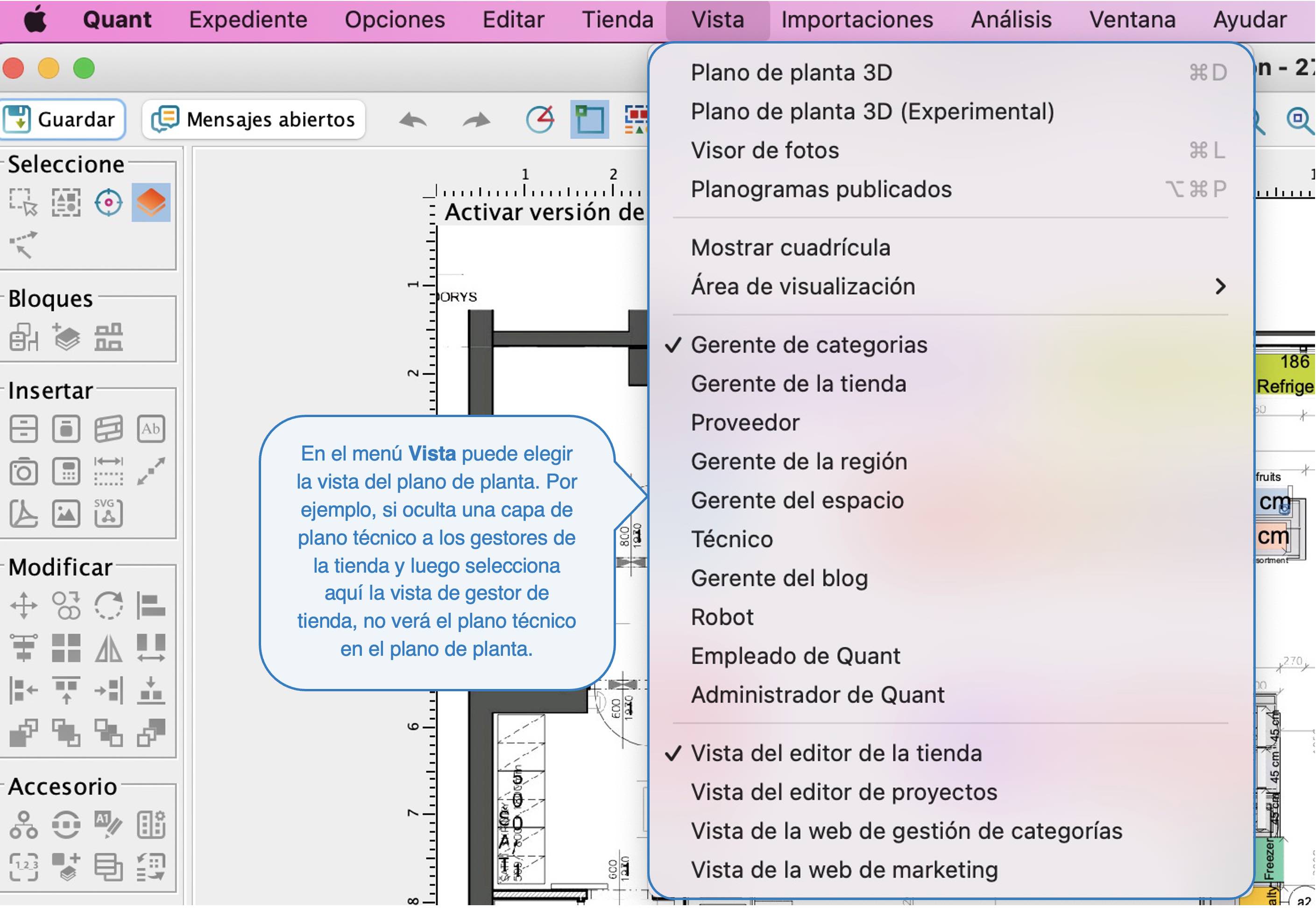Insert a dimension measurement line icon
The height and width of the screenshot is (908, 1316).
tap(109, 472)
